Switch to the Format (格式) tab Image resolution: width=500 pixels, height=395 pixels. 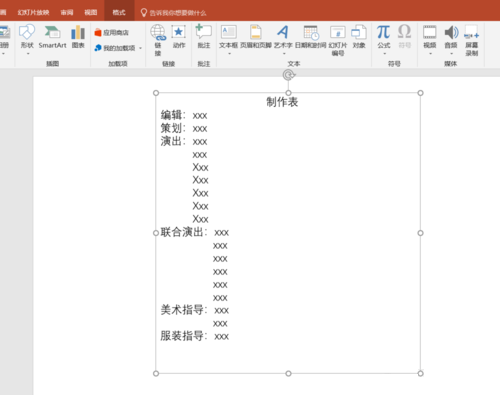pos(119,12)
